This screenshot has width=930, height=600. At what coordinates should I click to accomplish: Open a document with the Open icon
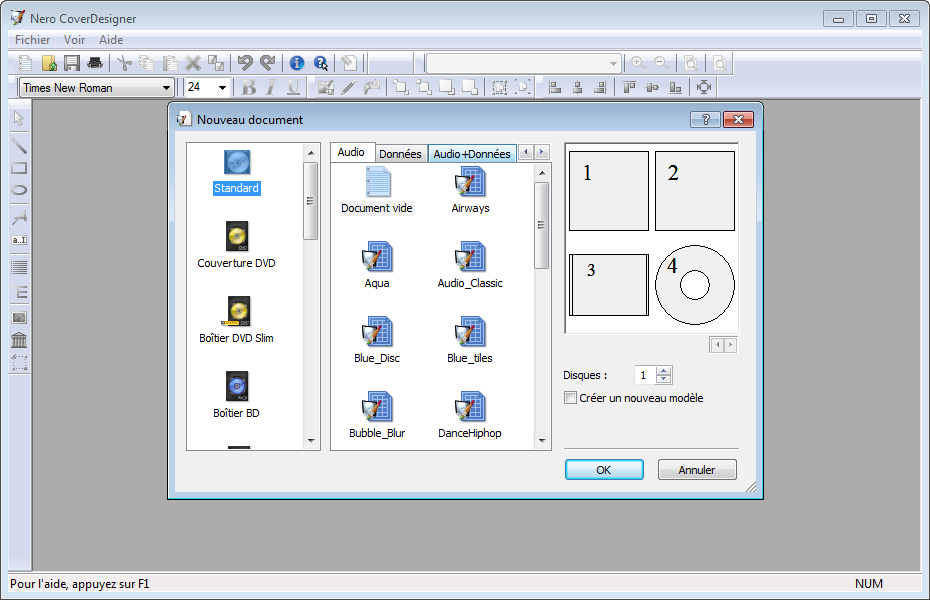pyautogui.click(x=48, y=62)
